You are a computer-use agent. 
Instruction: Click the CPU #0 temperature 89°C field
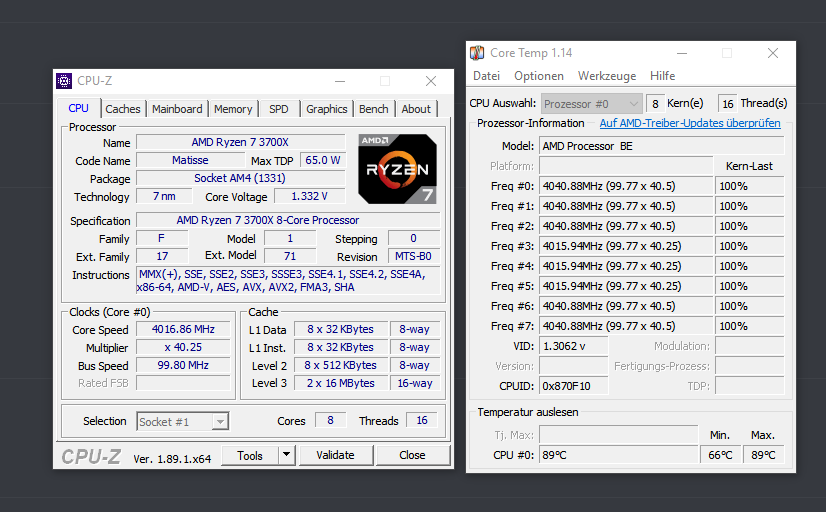click(x=618, y=455)
